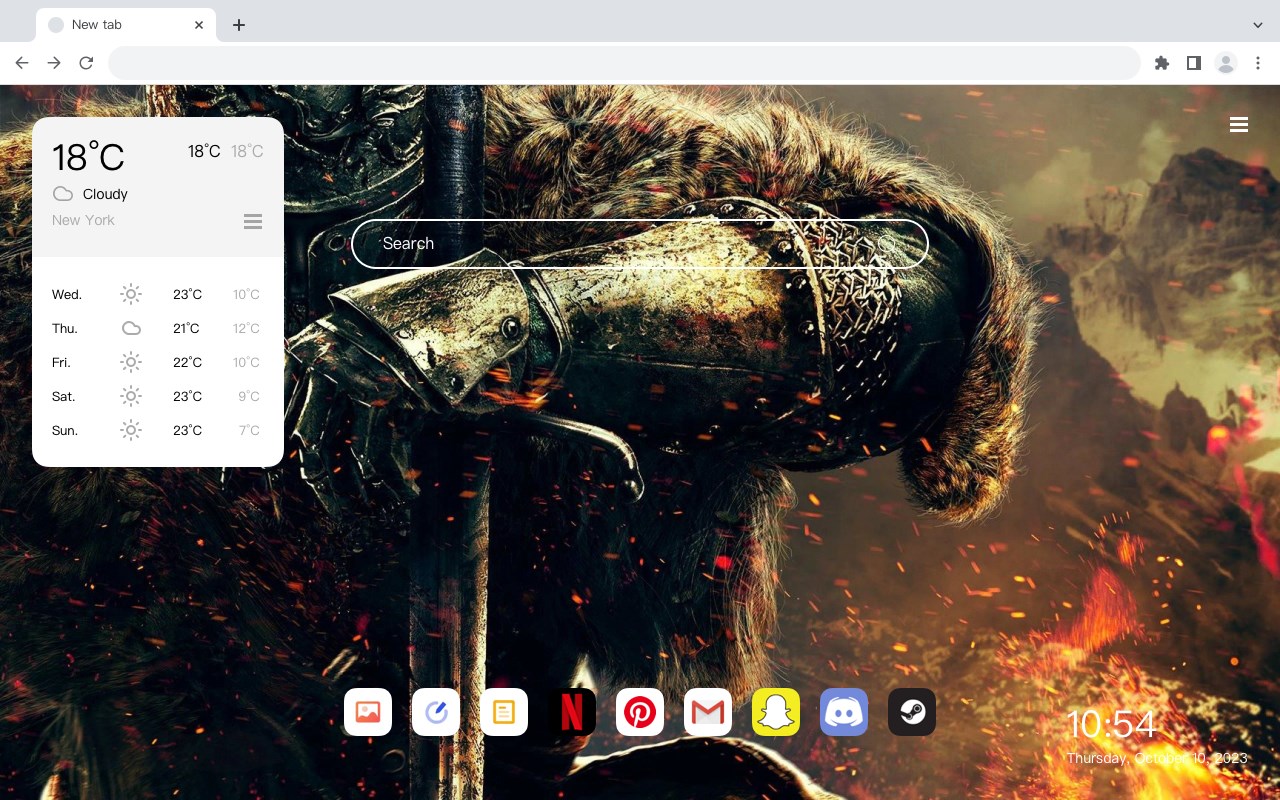Select the Sun. forecast row

158,430
